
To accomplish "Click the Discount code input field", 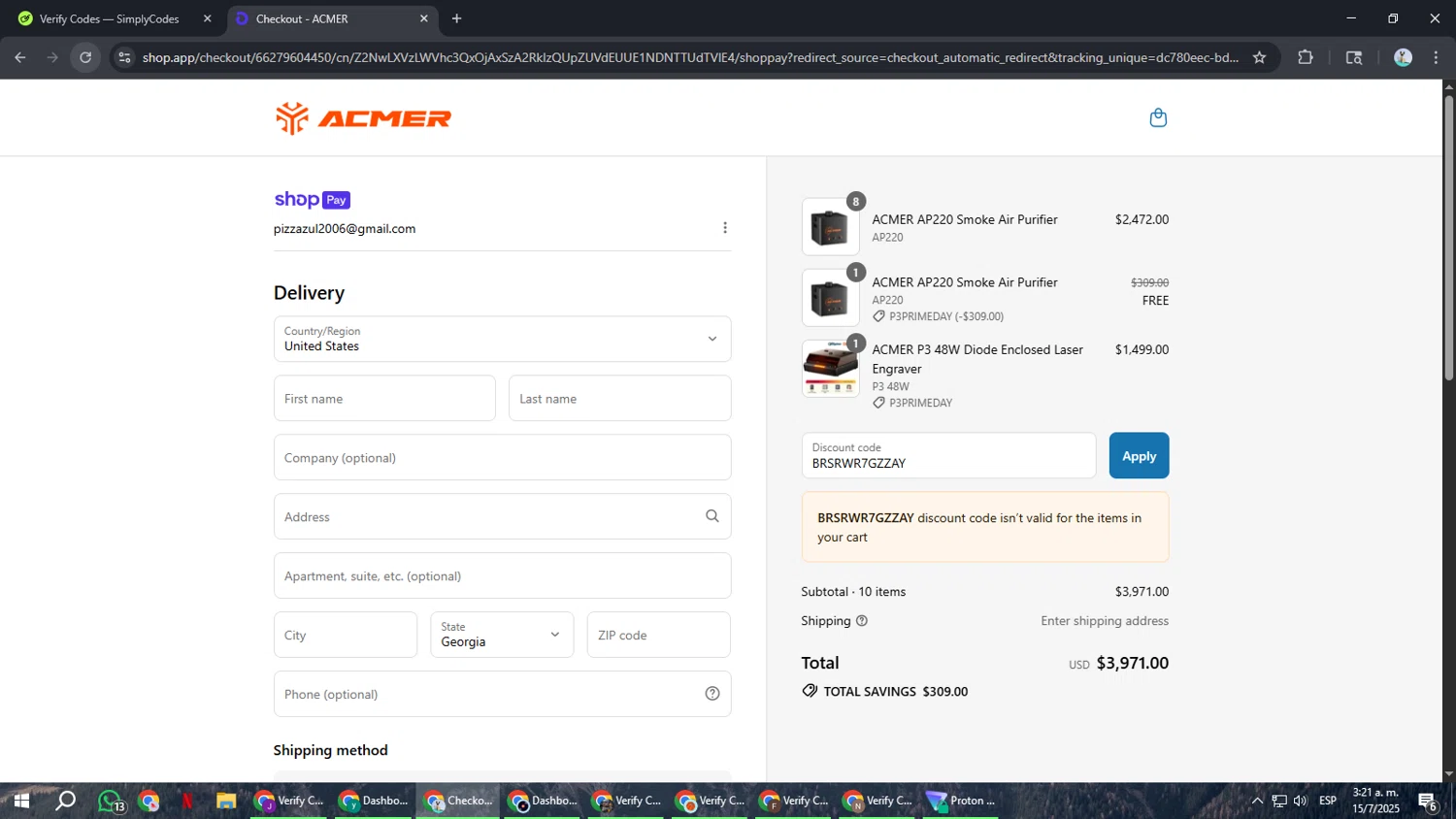I will 948,455.
